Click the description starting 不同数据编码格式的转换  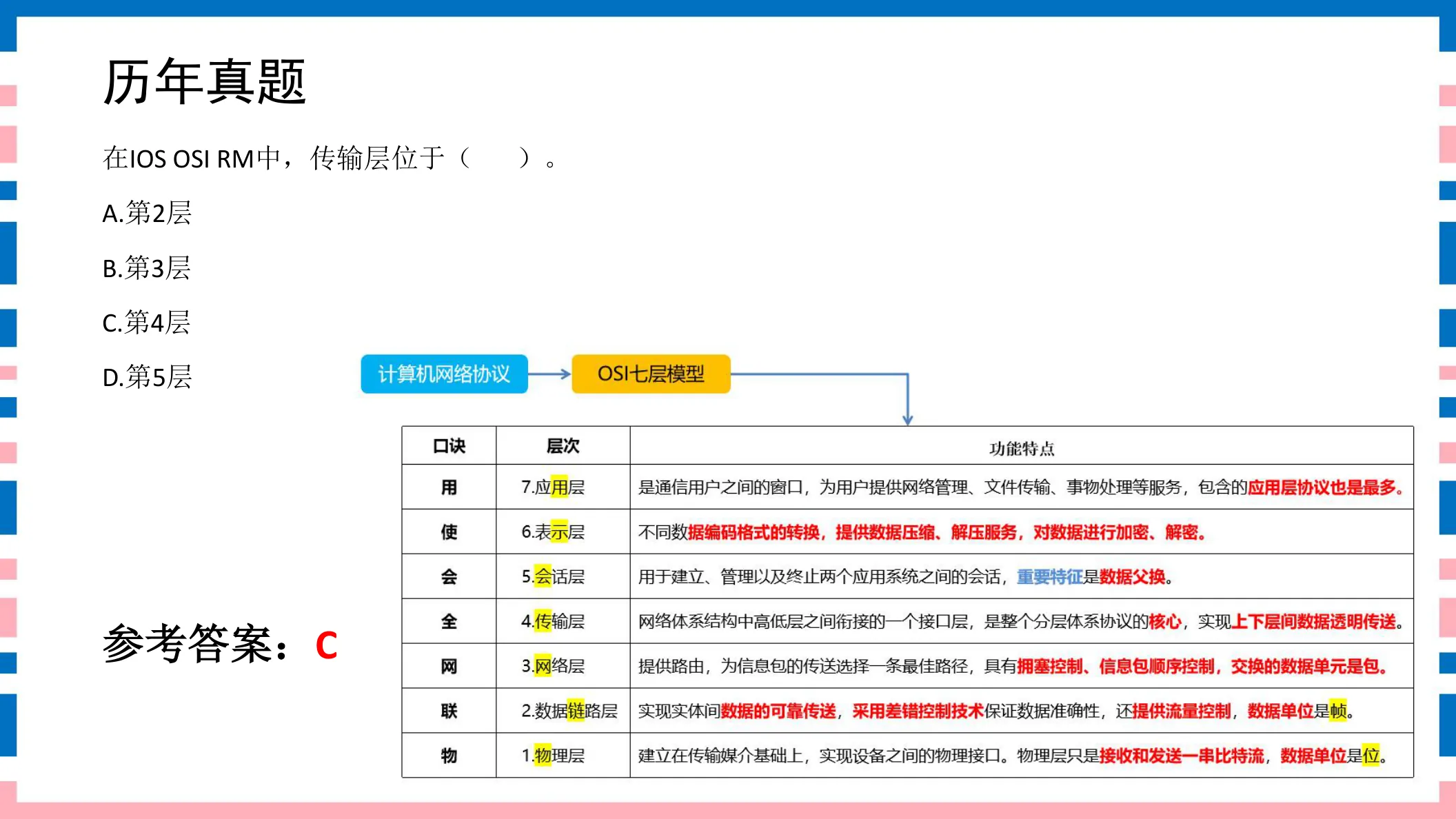[x=1022, y=532]
